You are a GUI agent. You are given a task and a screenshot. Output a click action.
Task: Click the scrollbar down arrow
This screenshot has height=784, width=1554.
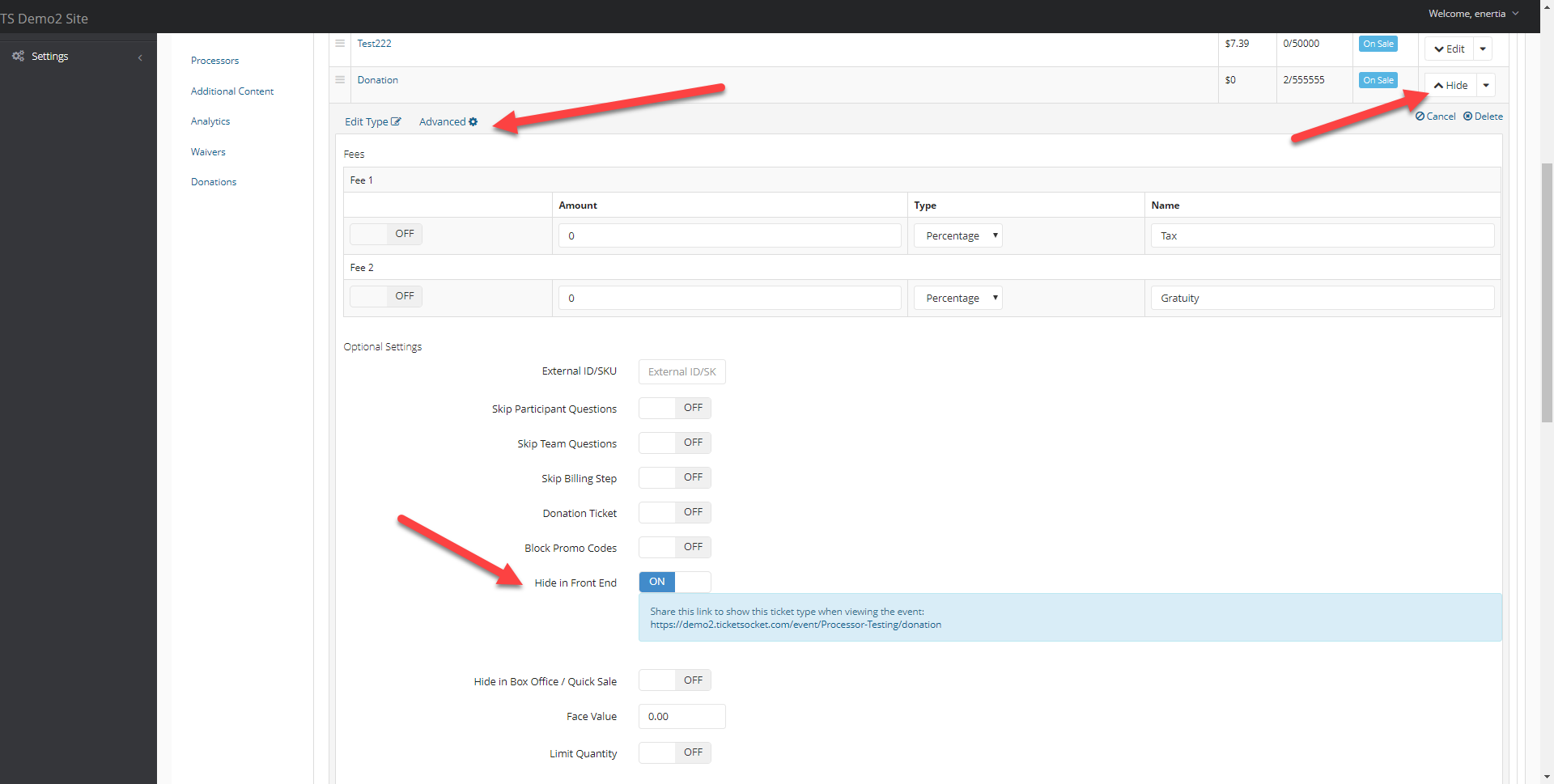click(x=1547, y=778)
